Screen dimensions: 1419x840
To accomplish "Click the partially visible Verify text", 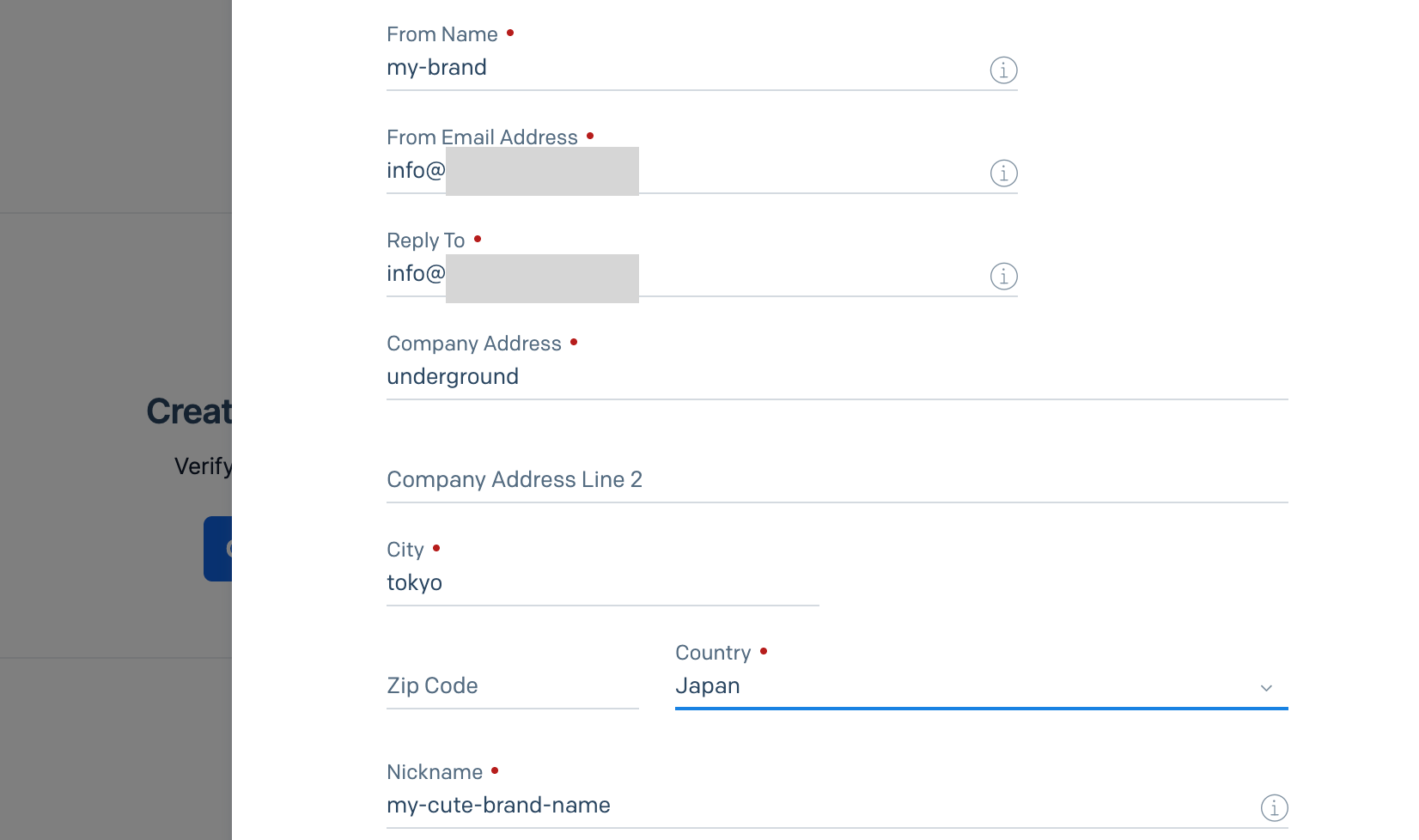I will pyautogui.click(x=204, y=466).
